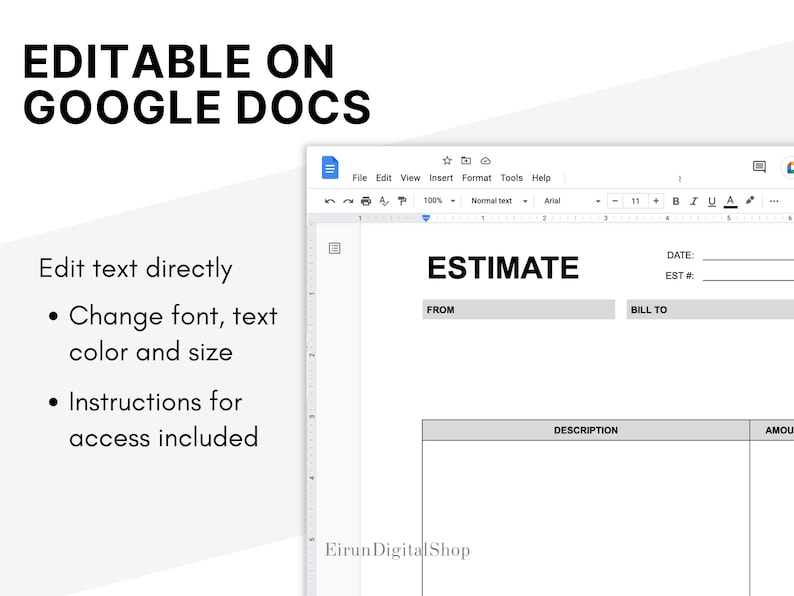Open the File menu
The width and height of the screenshot is (794, 596).
click(x=360, y=178)
